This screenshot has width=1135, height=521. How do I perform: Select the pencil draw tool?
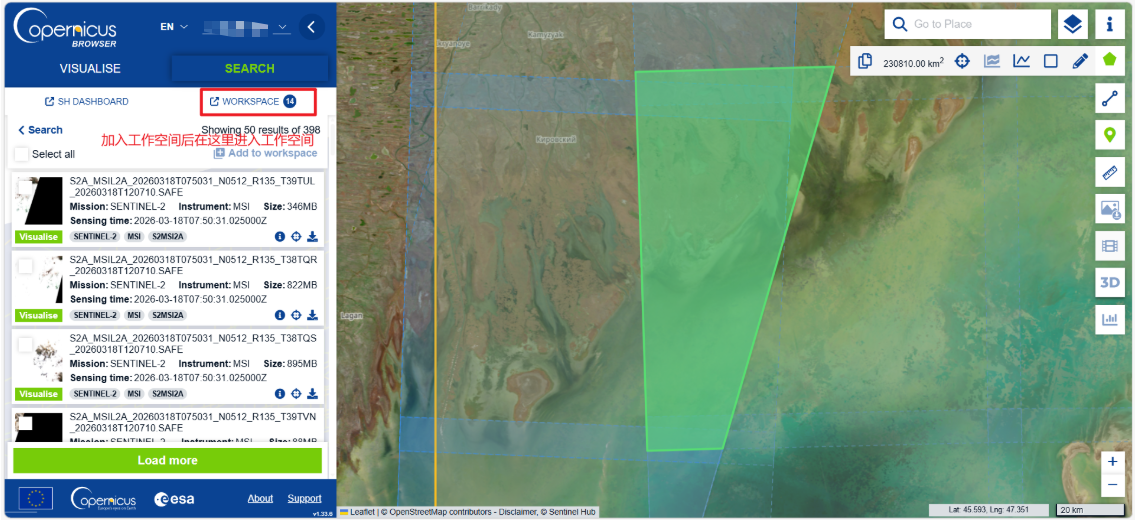coord(1080,62)
